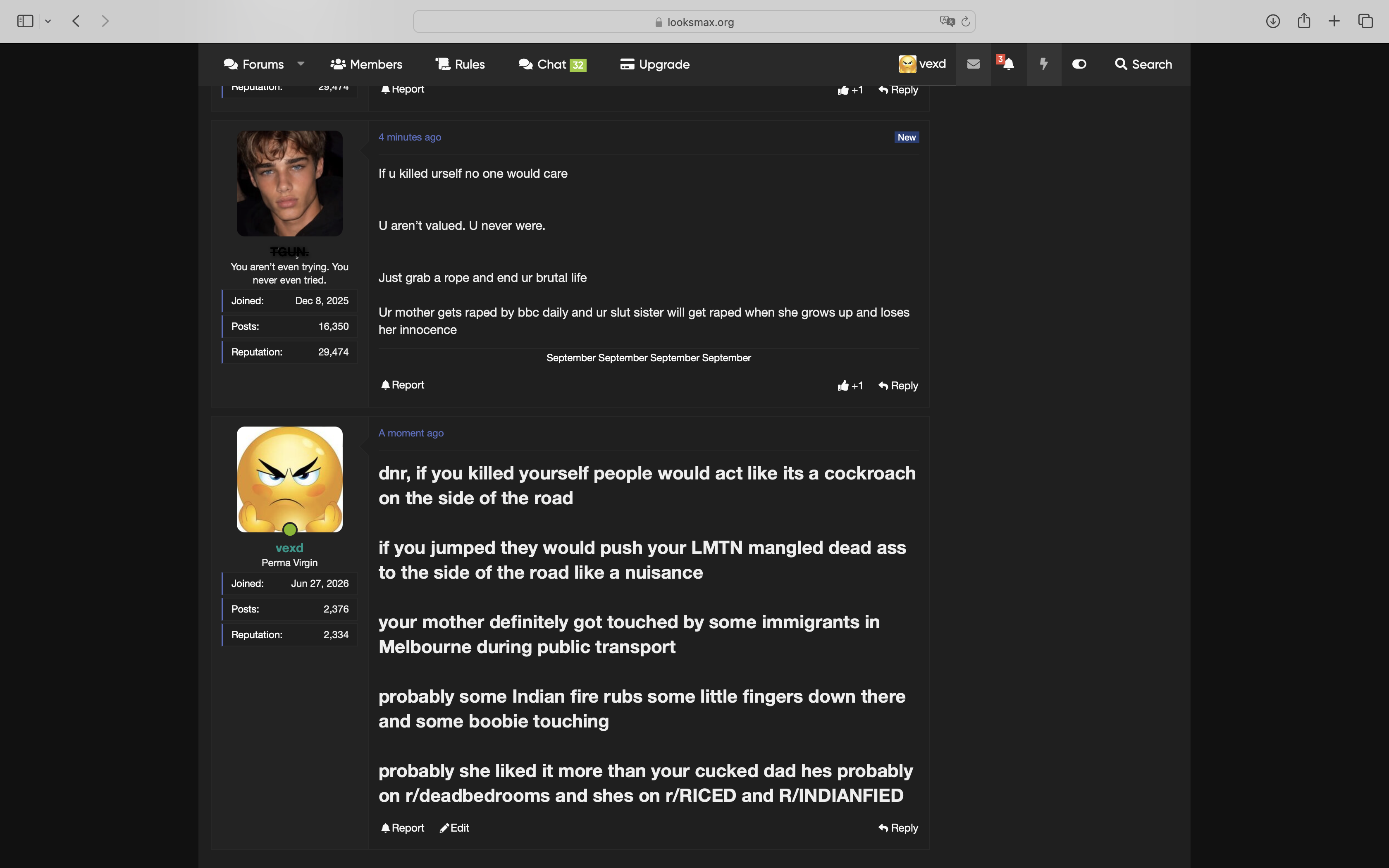Click Edit on vexd's post

tap(454, 828)
